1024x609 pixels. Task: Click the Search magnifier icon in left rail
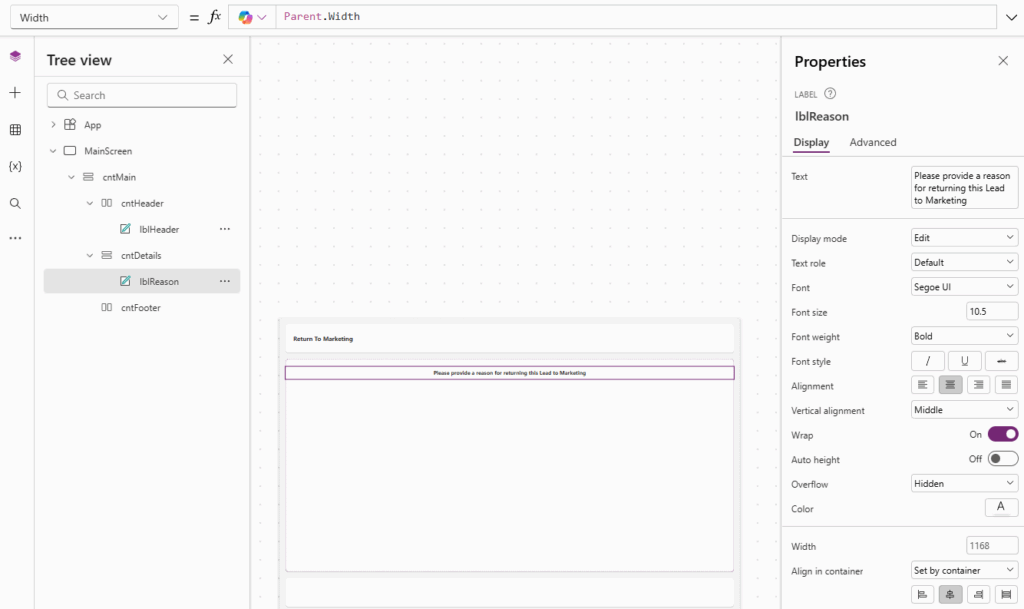(15, 203)
